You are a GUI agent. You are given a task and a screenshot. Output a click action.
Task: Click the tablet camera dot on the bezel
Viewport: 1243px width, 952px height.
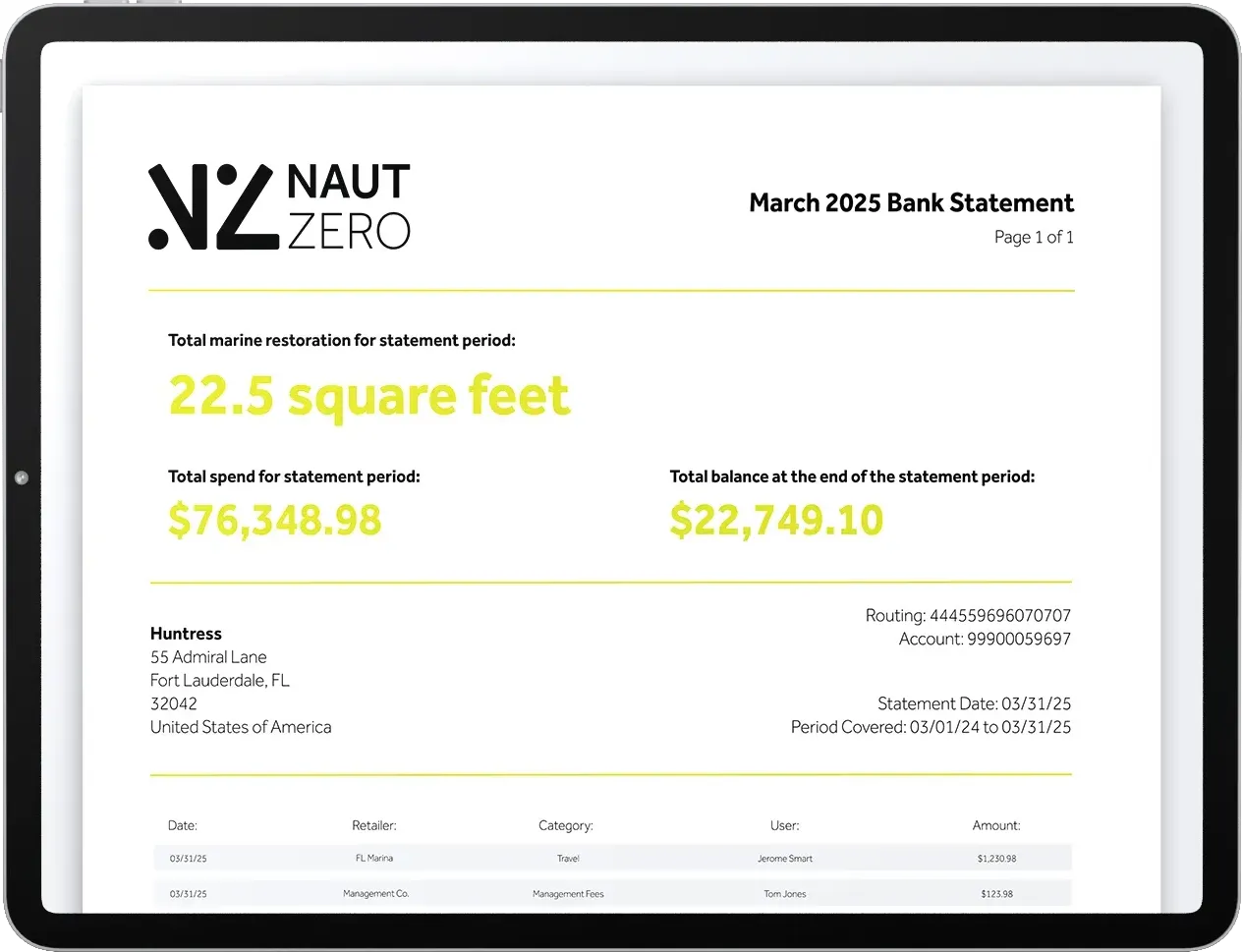pos(20,476)
